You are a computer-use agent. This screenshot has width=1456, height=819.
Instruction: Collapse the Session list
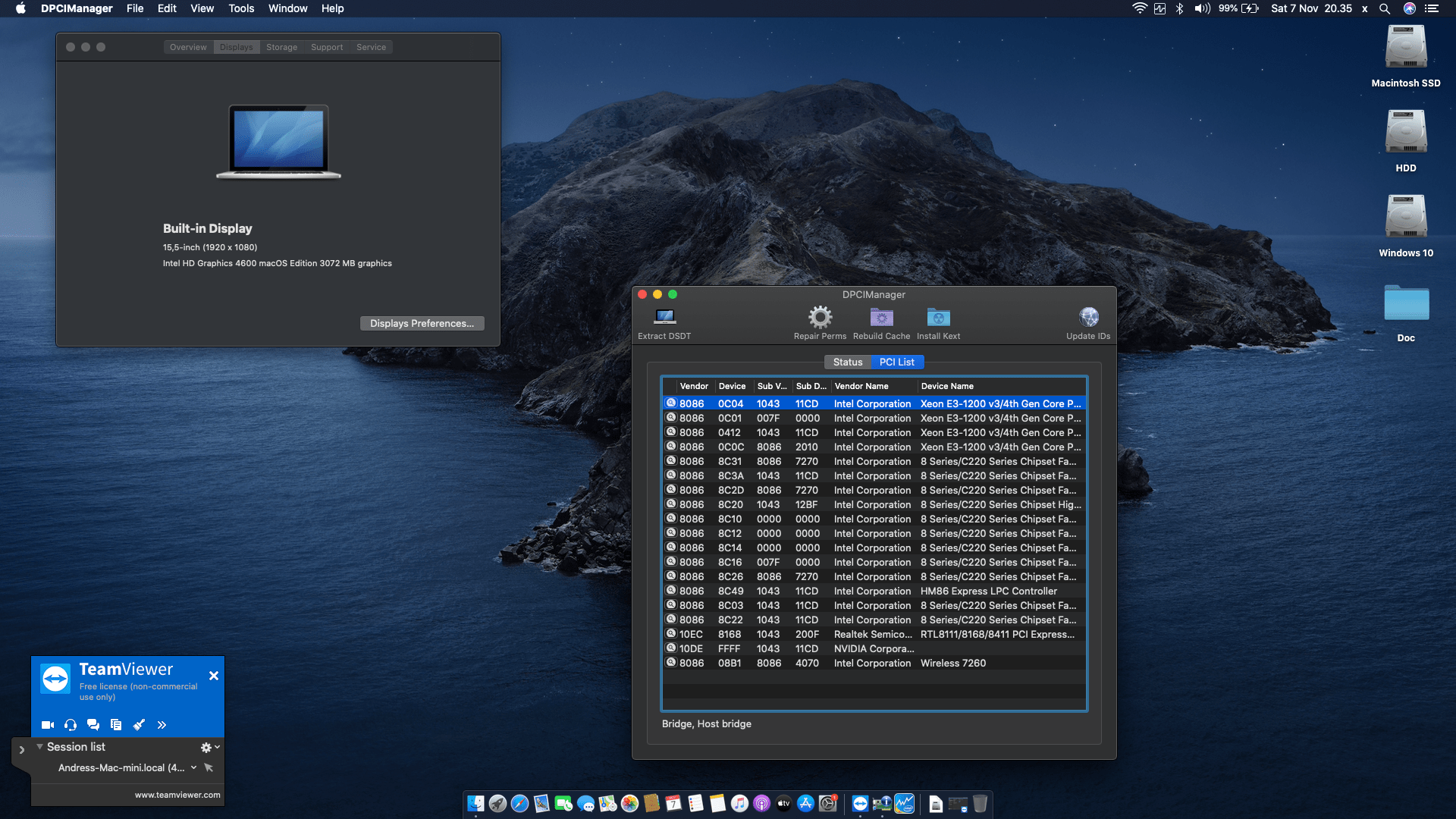coord(40,747)
